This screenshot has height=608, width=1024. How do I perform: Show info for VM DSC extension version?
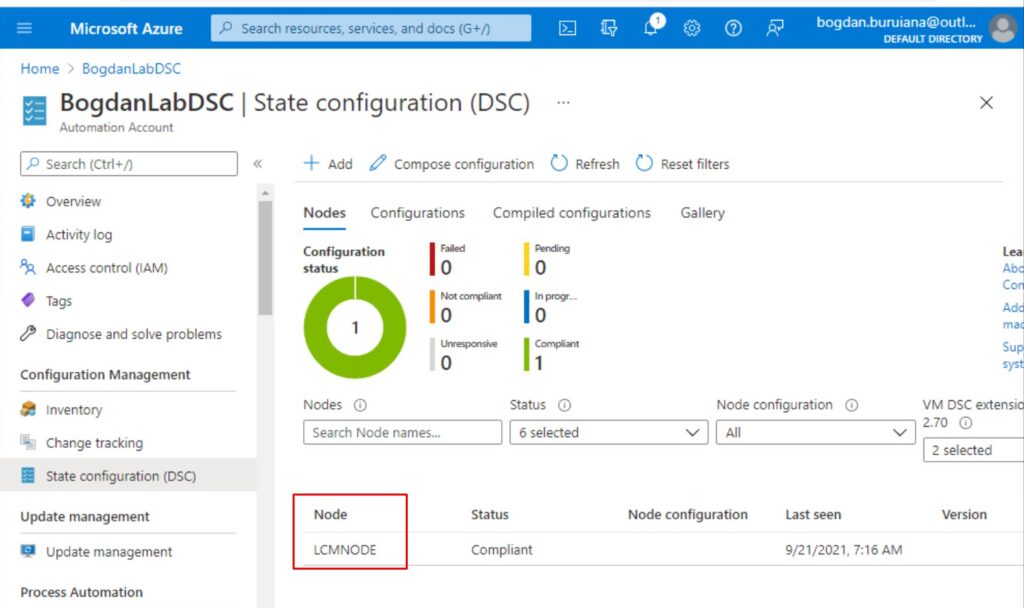pos(965,423)
